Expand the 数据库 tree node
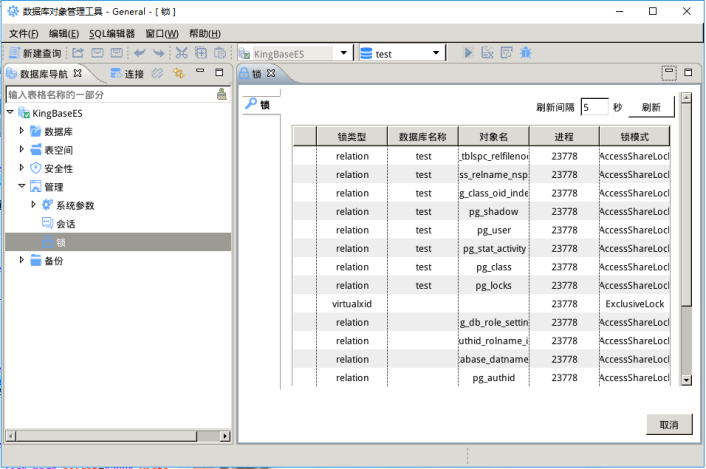Screen dimensions: 706x469 coord(21,131)
